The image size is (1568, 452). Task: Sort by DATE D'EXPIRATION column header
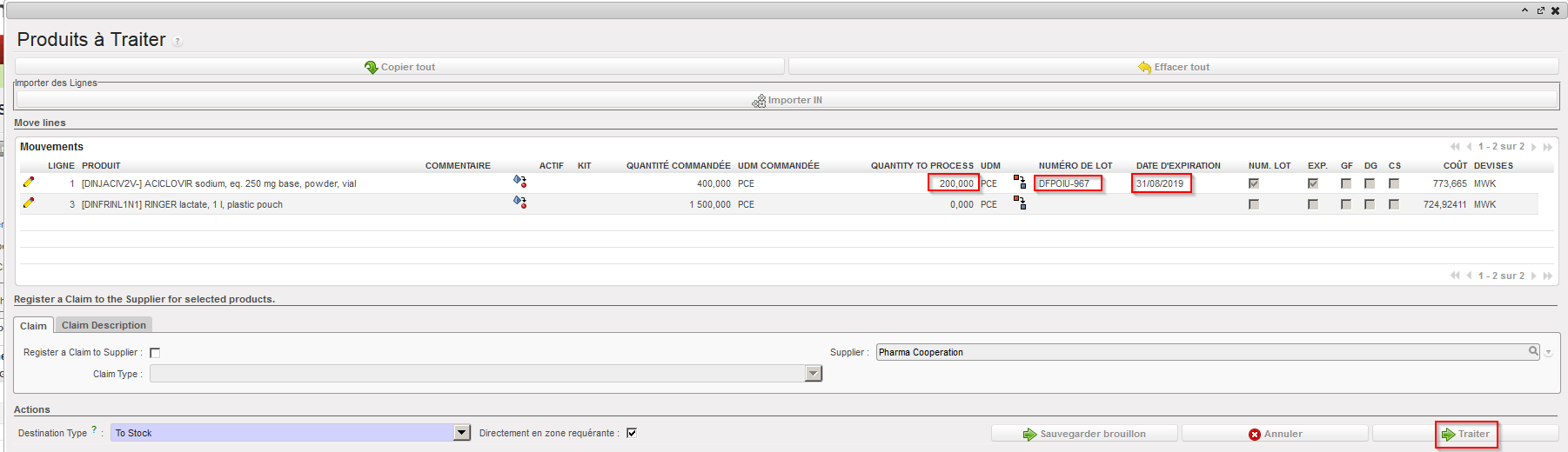coord(1178,165)
